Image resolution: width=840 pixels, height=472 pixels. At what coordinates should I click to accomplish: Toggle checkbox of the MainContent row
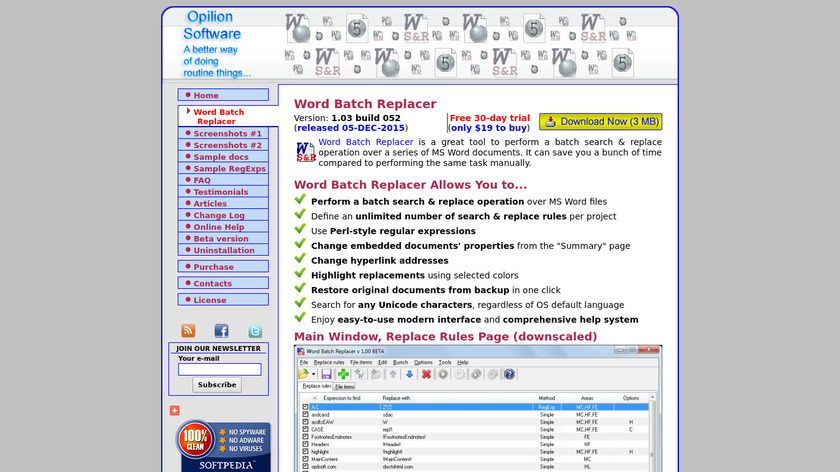305,459
